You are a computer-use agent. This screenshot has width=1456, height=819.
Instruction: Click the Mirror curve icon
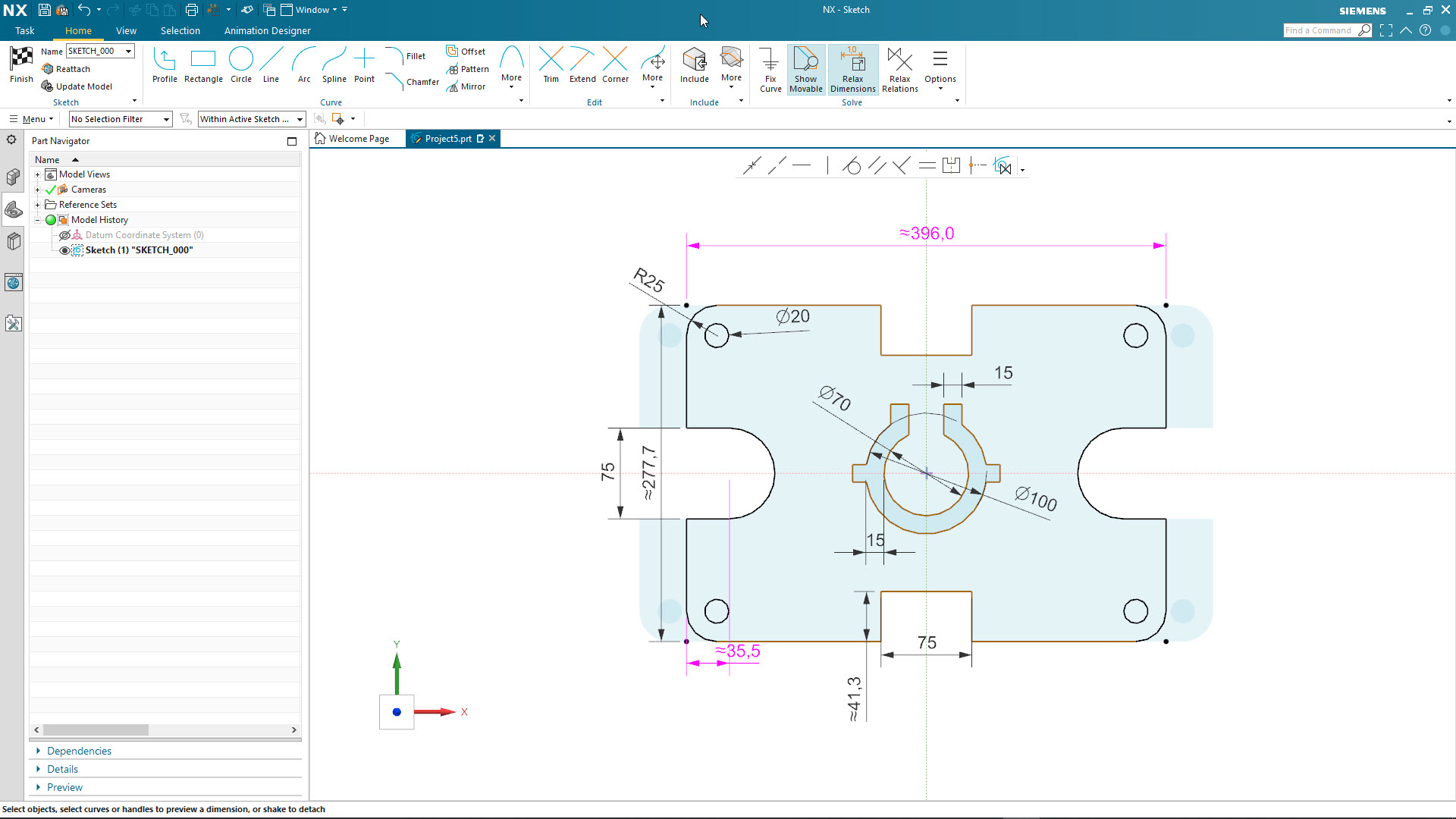pos(453,87)
